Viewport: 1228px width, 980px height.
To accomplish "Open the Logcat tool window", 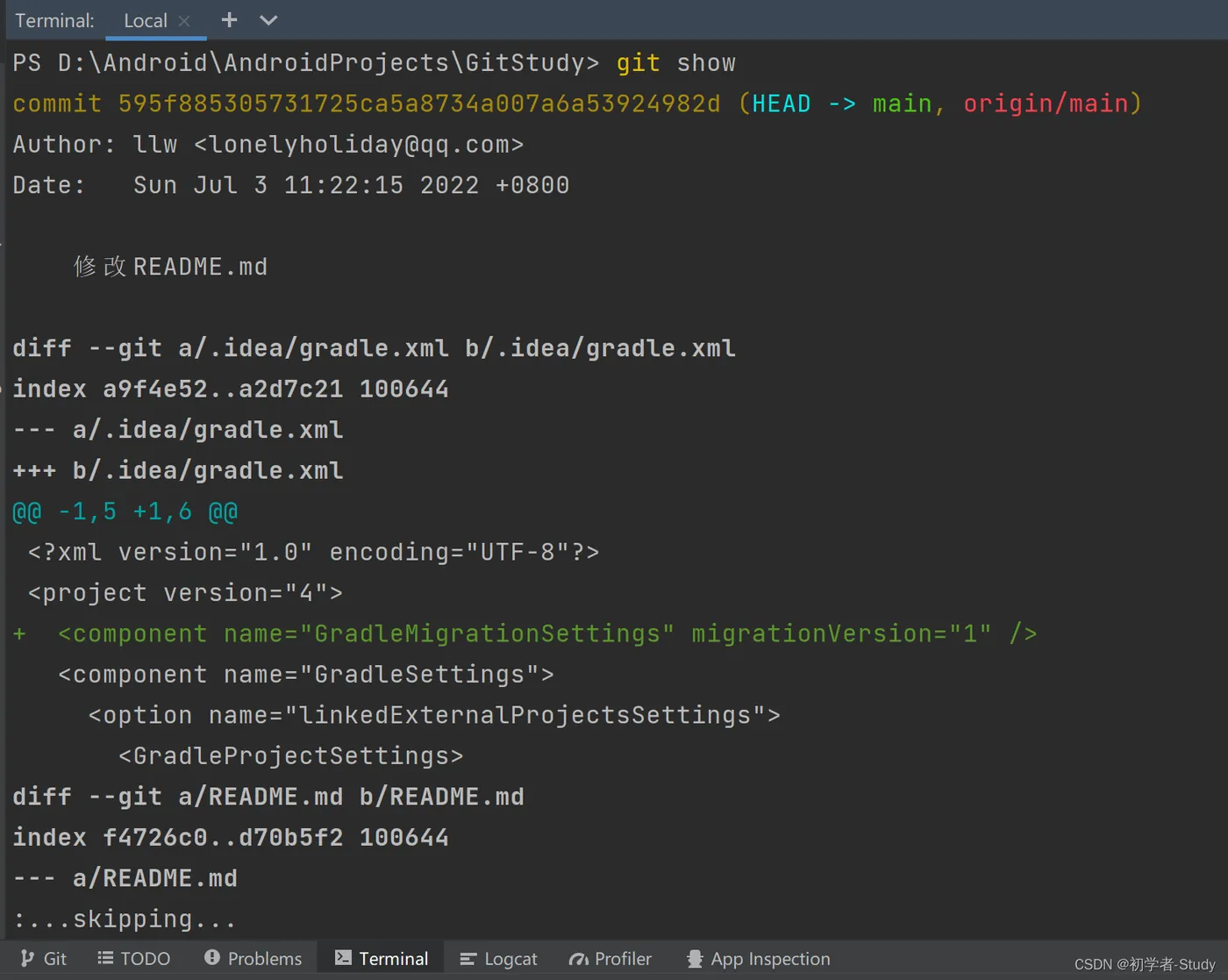I will pyautogui.click(x=498, y=959).
